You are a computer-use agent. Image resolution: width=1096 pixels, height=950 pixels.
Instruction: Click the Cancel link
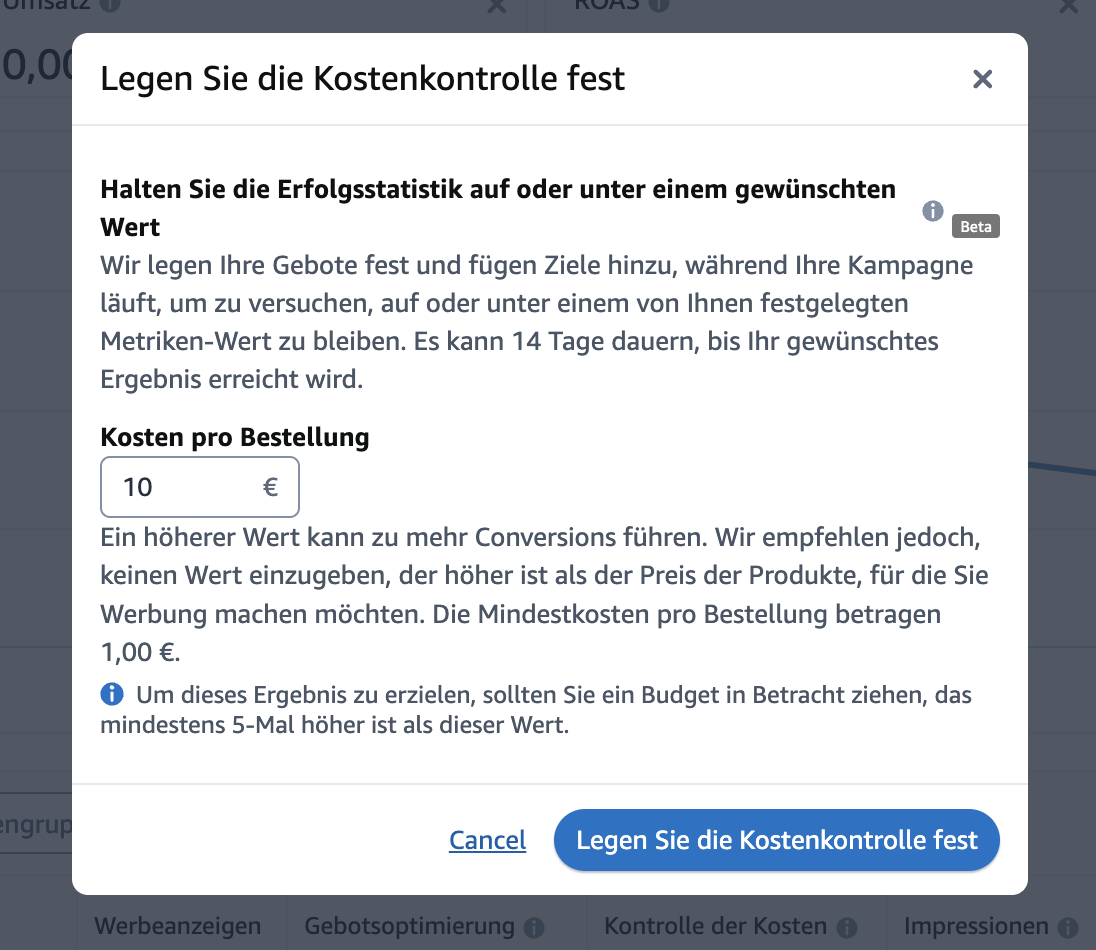(487, 840)
